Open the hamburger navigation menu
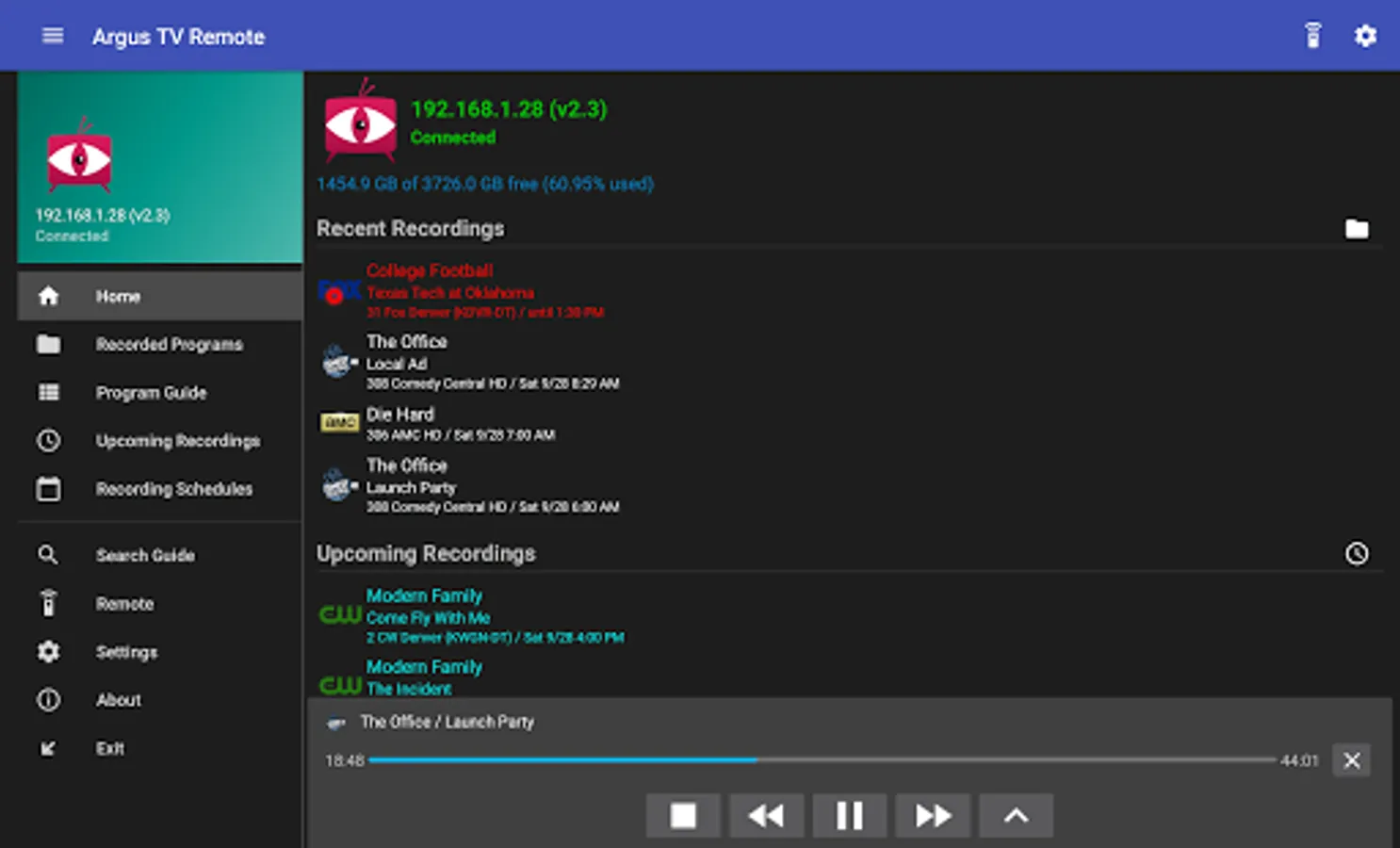This screenshot has height=848, width=1400. pos(53,36)
